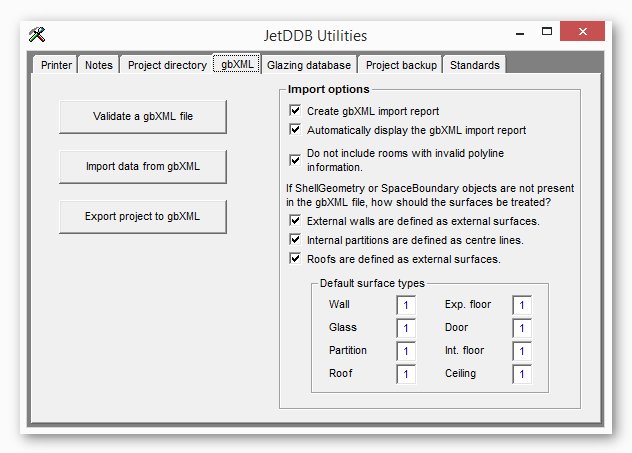The image size is (632, 453).
Task: Open the Glazing database tab
Action: tap(309, 65)
